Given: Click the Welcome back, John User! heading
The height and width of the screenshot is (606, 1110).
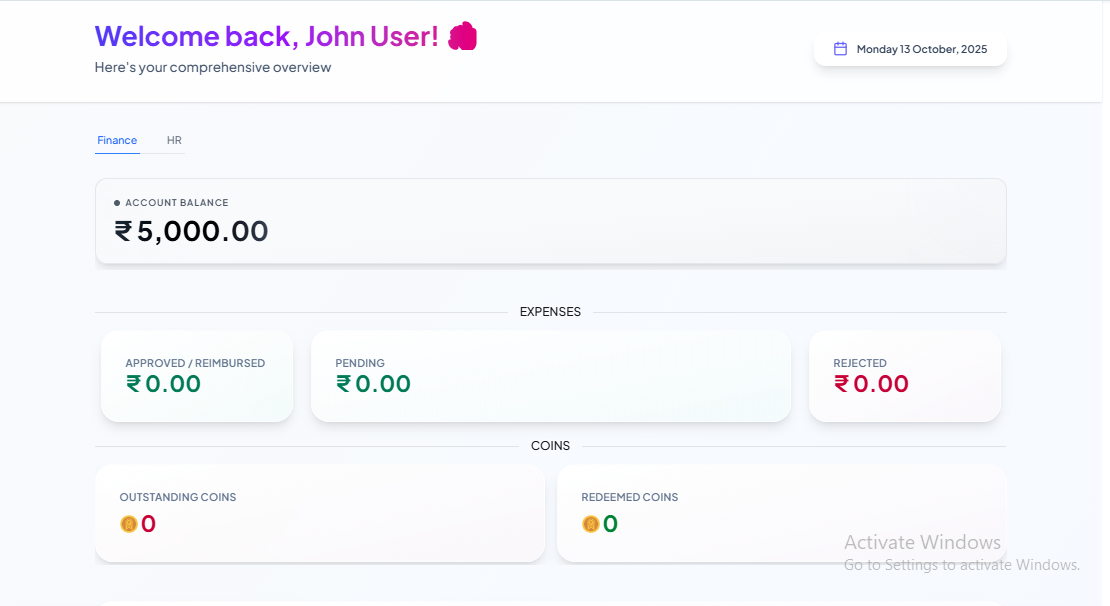Looking at the screenshot, I should point(266,36).
